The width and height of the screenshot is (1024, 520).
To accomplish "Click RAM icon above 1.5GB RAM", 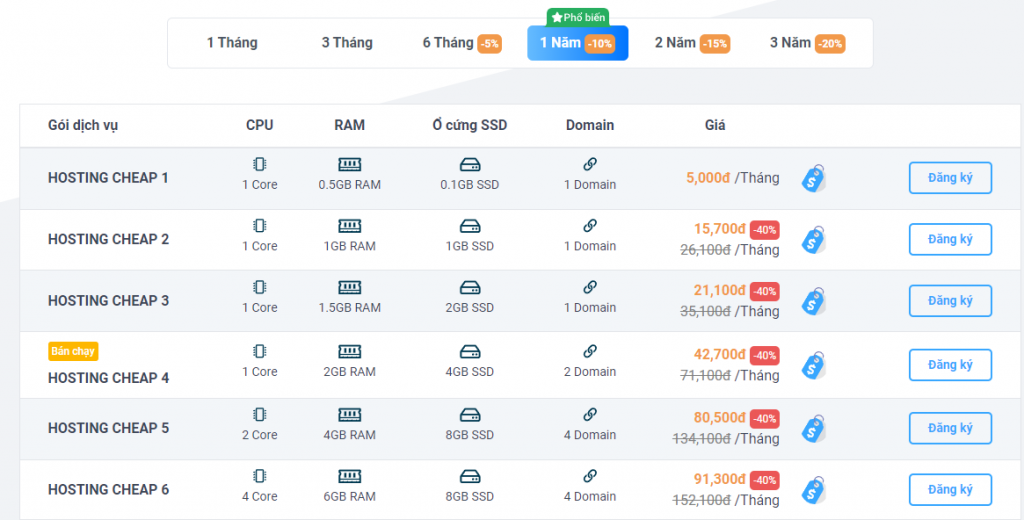I will (349, 287).
